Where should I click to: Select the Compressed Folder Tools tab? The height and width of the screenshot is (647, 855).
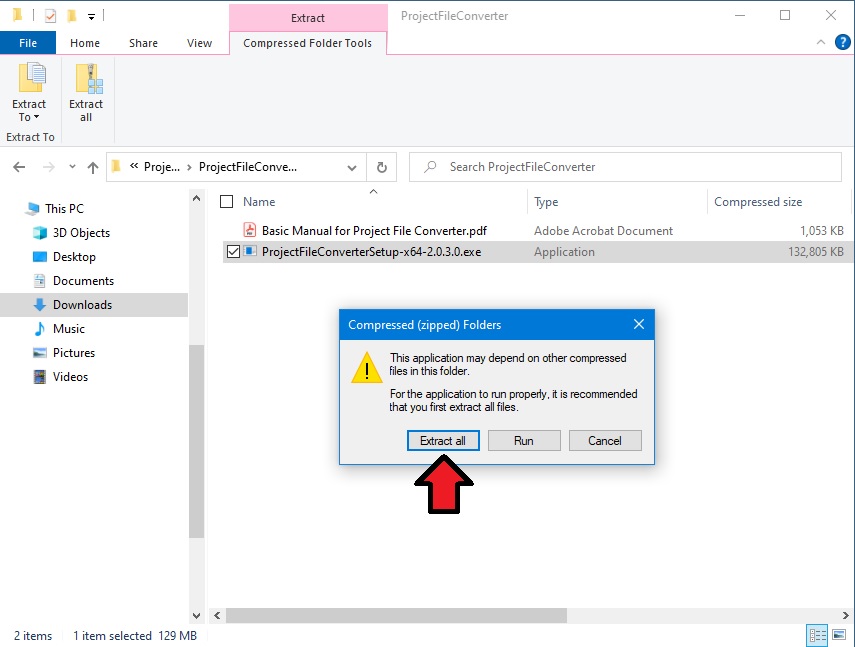pyautogui.click(x=308, y=43)
